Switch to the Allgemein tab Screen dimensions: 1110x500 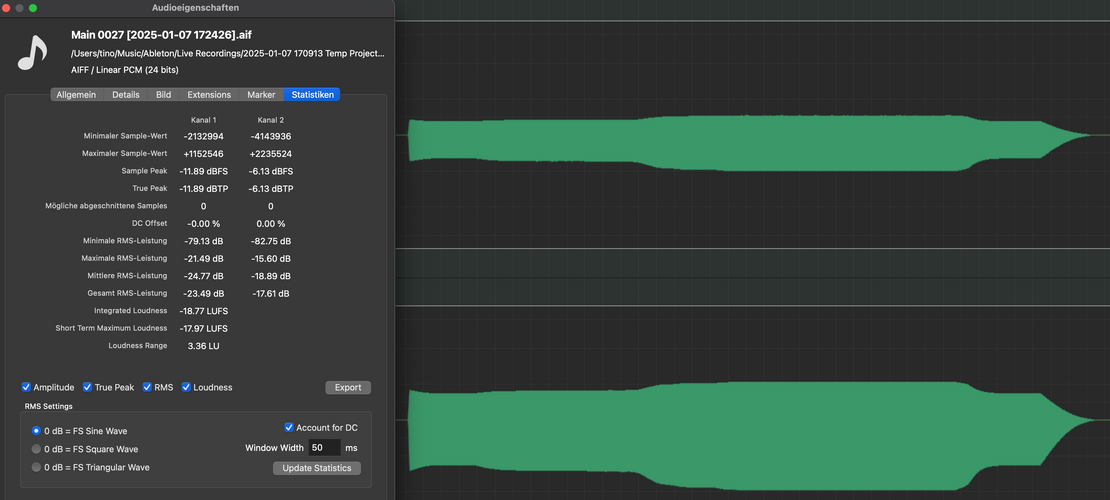[77, 95]
